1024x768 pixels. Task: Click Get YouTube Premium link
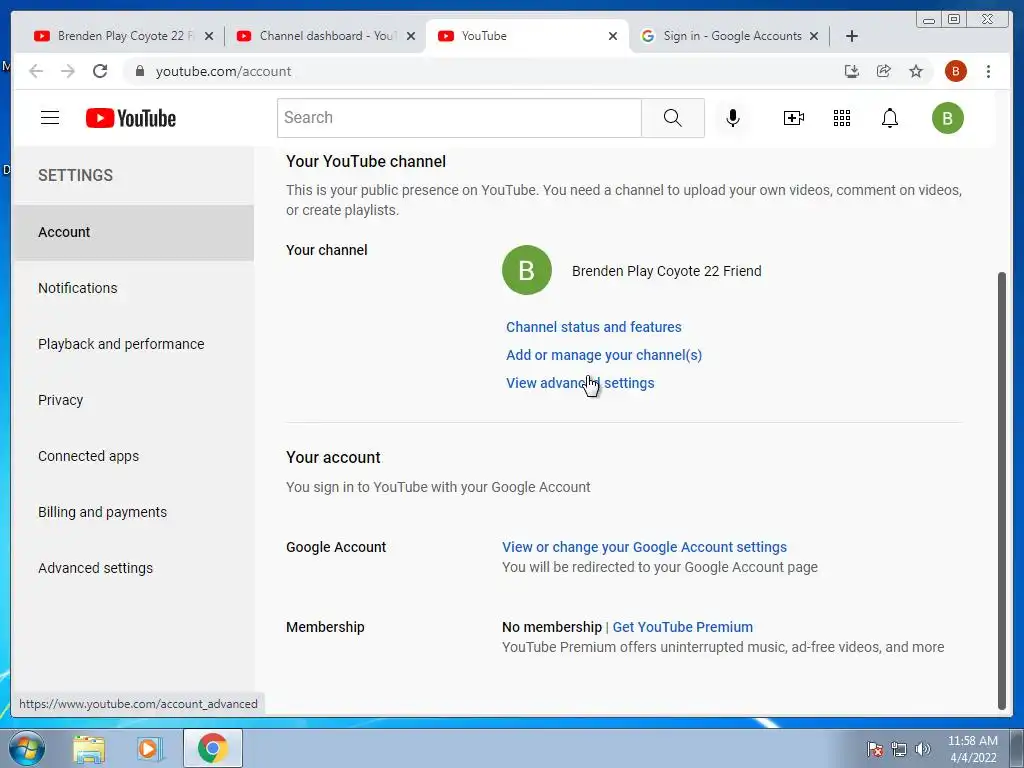tap(682, 627)
